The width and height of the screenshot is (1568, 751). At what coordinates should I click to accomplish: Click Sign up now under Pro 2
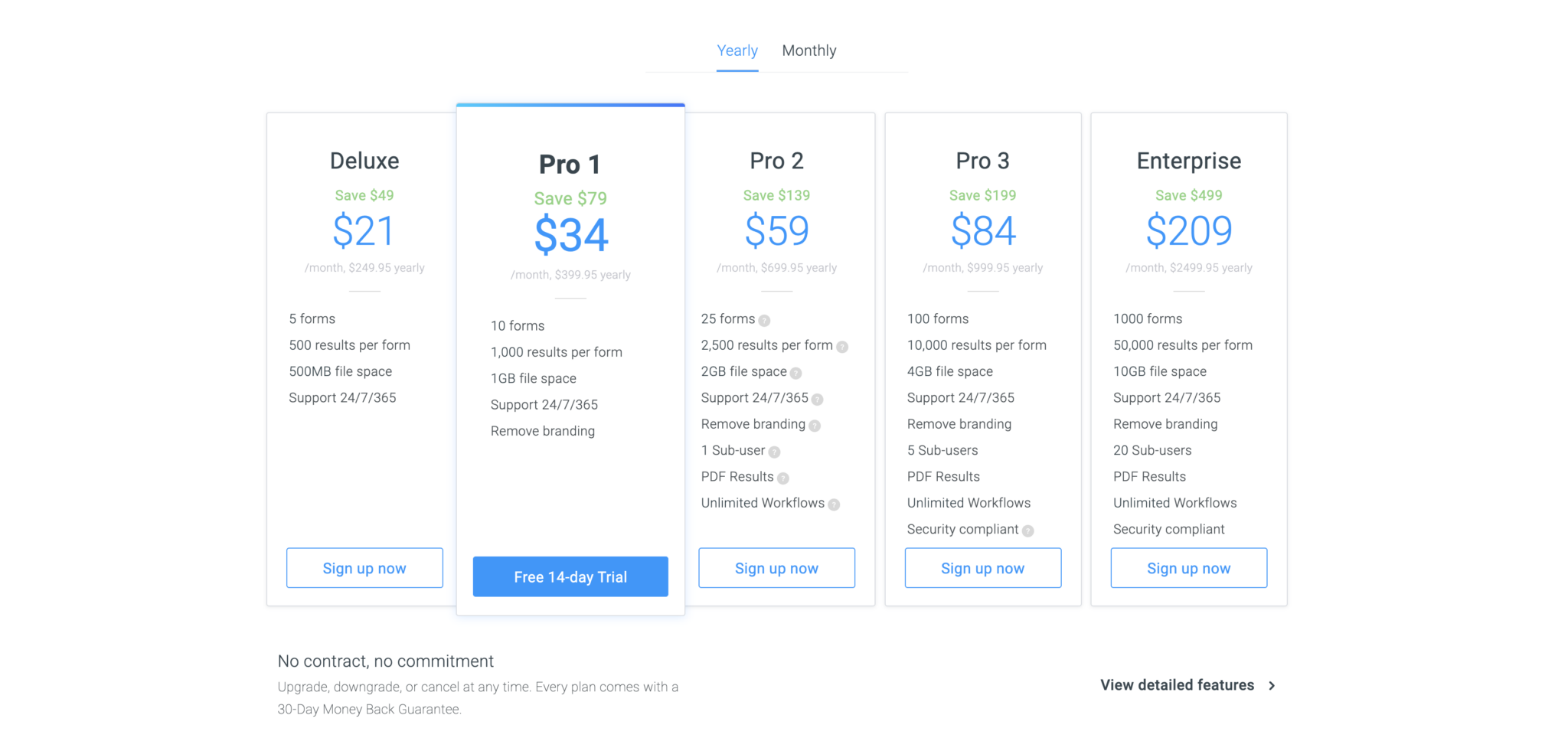(776, 568)
